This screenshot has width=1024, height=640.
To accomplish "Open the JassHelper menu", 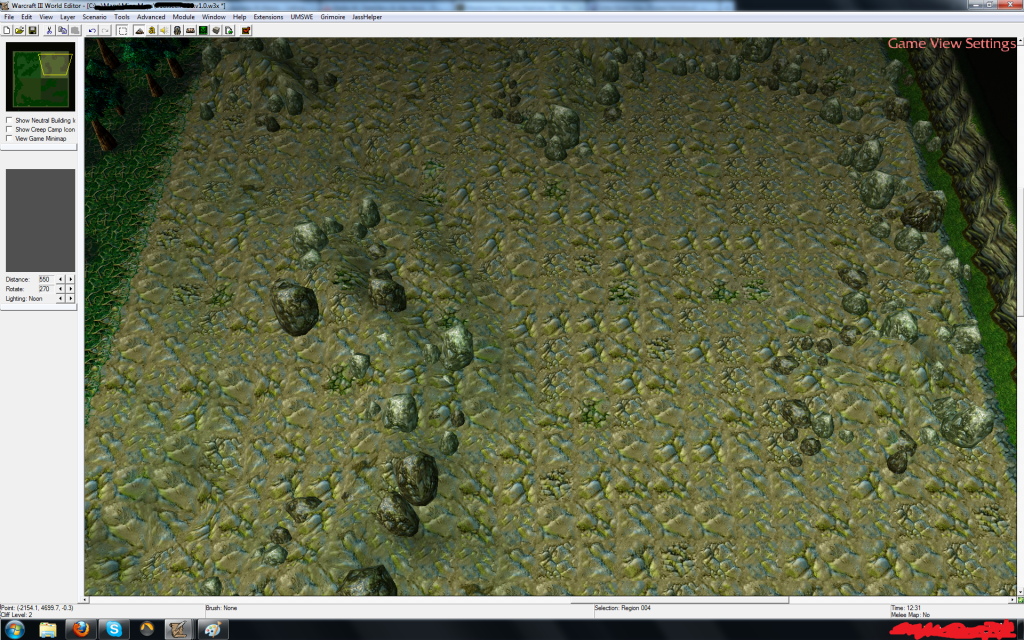I will tap(367, 17).
